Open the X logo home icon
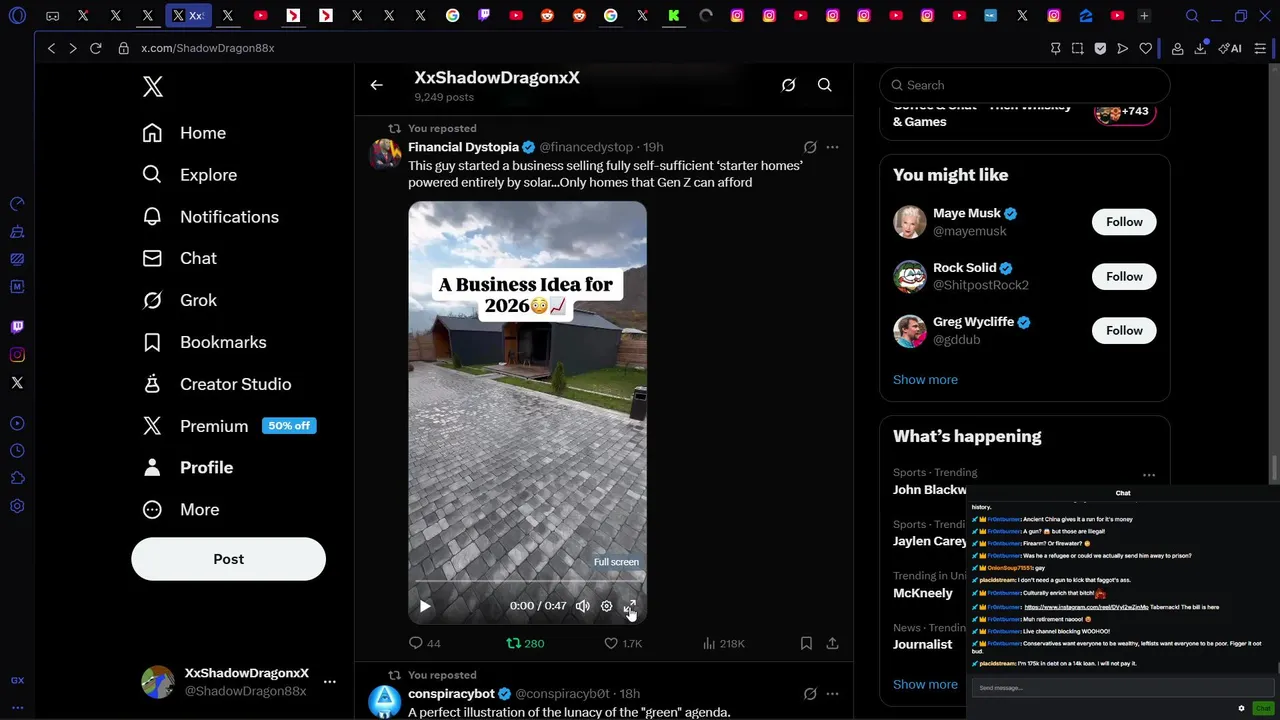This screenshot has height=720, width=1280. coord(152,87)
